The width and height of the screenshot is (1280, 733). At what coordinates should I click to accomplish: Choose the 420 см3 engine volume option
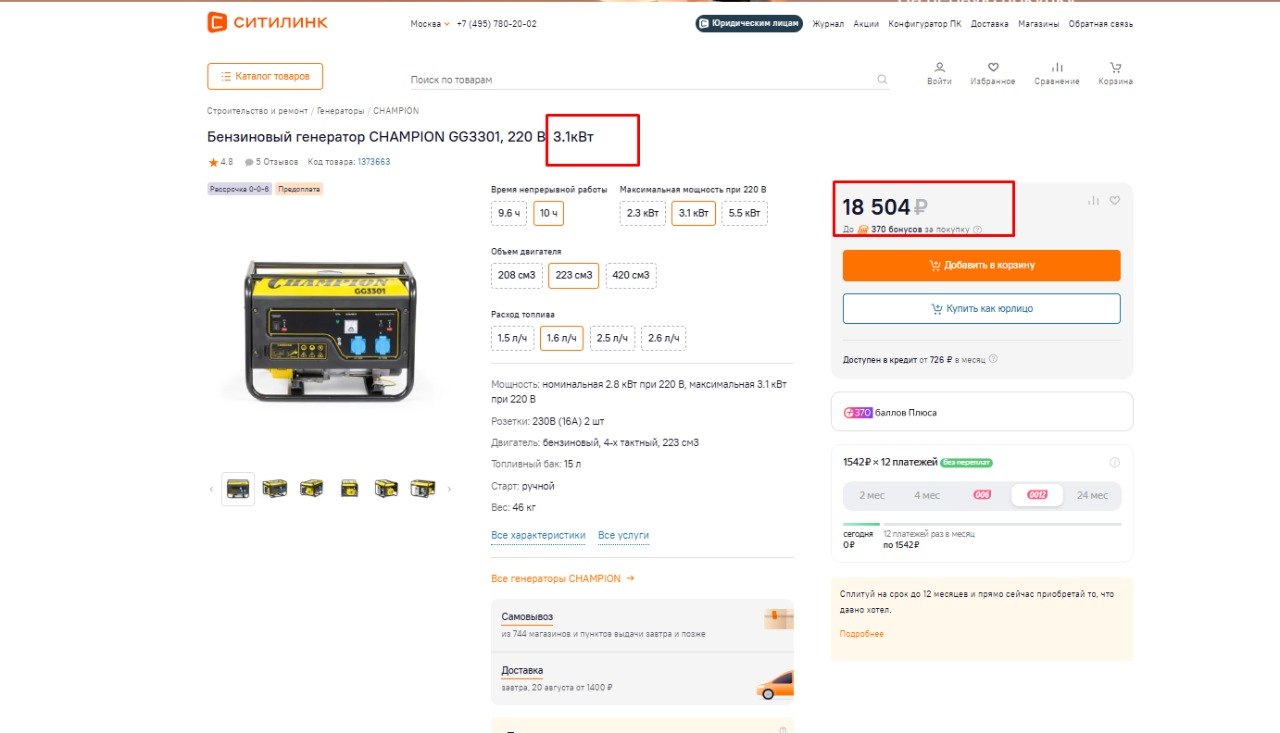(631, 275)
